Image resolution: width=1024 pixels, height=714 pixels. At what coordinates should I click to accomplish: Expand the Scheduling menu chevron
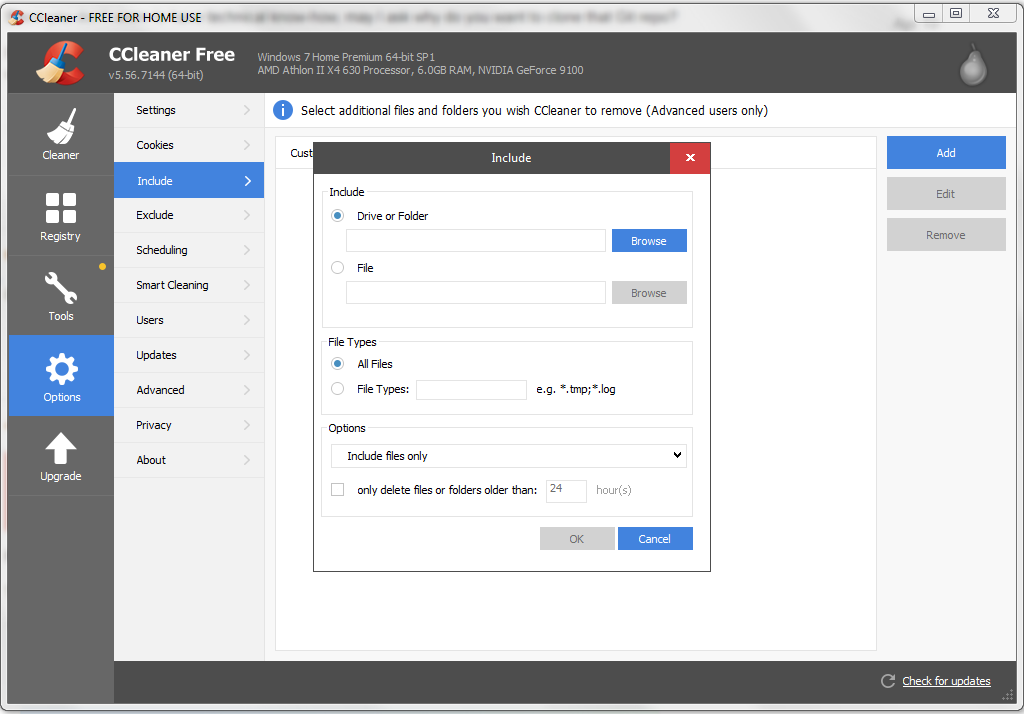(247, 250)
